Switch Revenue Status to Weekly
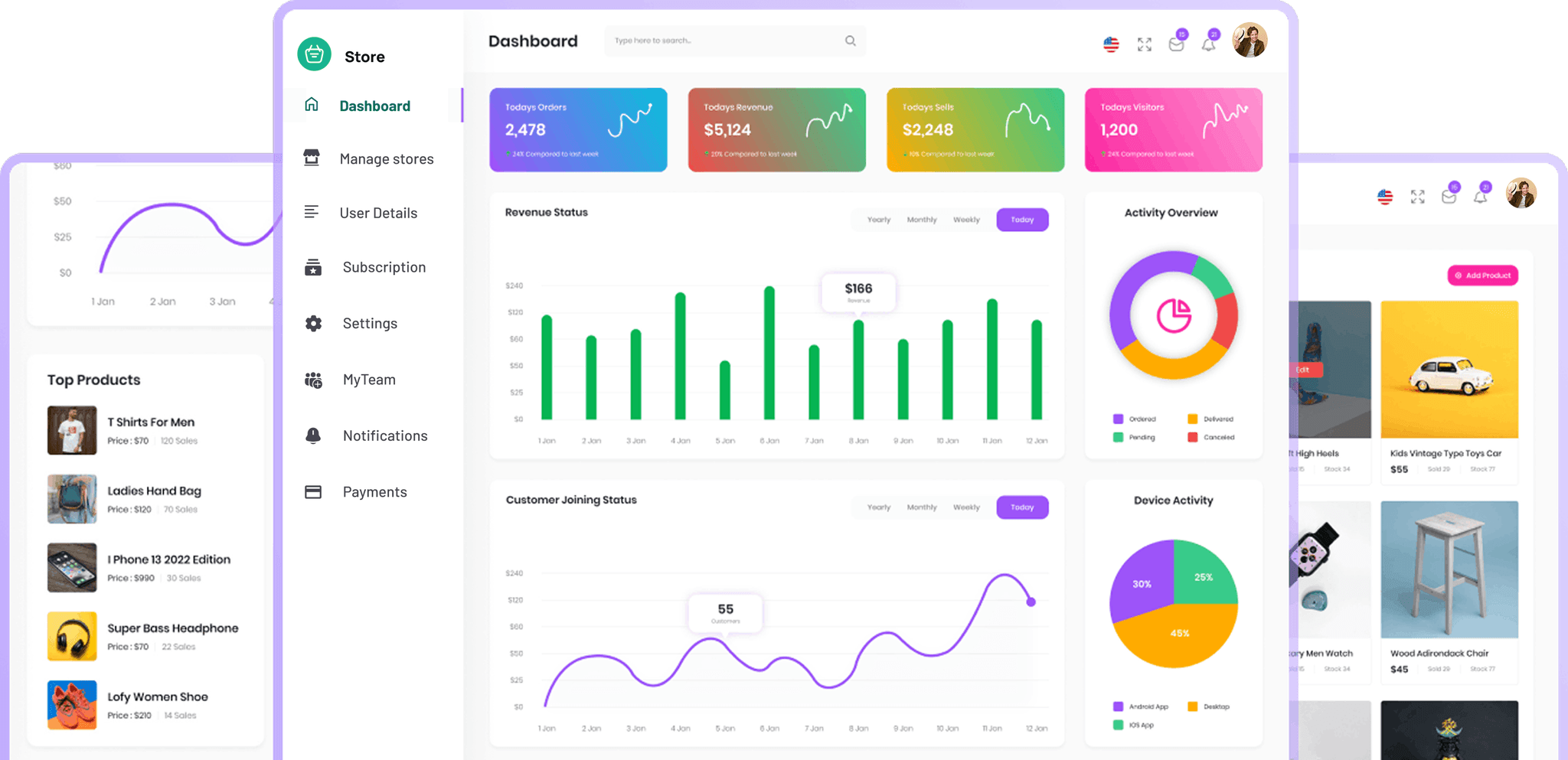The width and height of the screenshot is (1568, 760). point(966,220)
